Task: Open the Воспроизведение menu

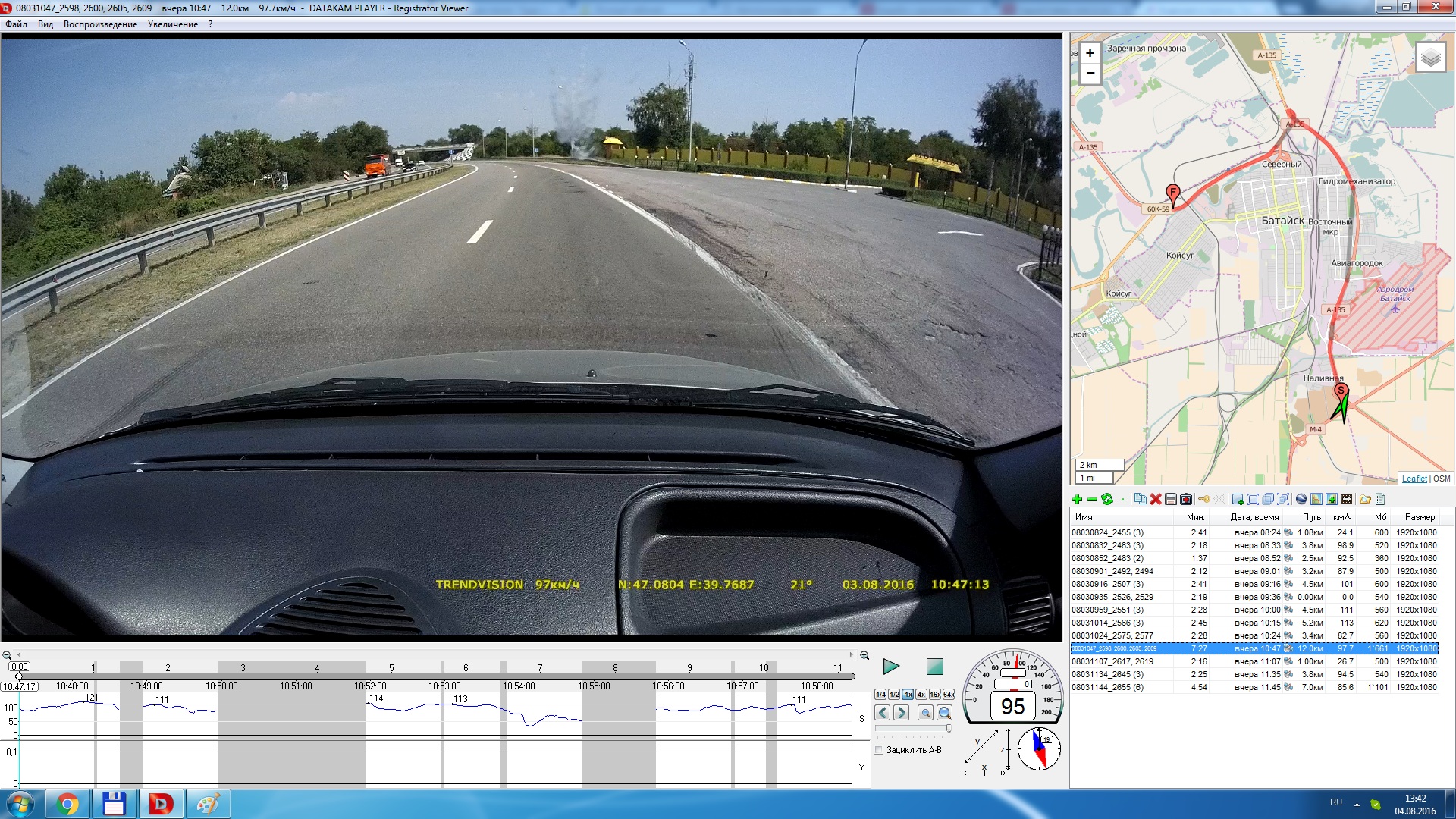Action: (x=100, y=24)
